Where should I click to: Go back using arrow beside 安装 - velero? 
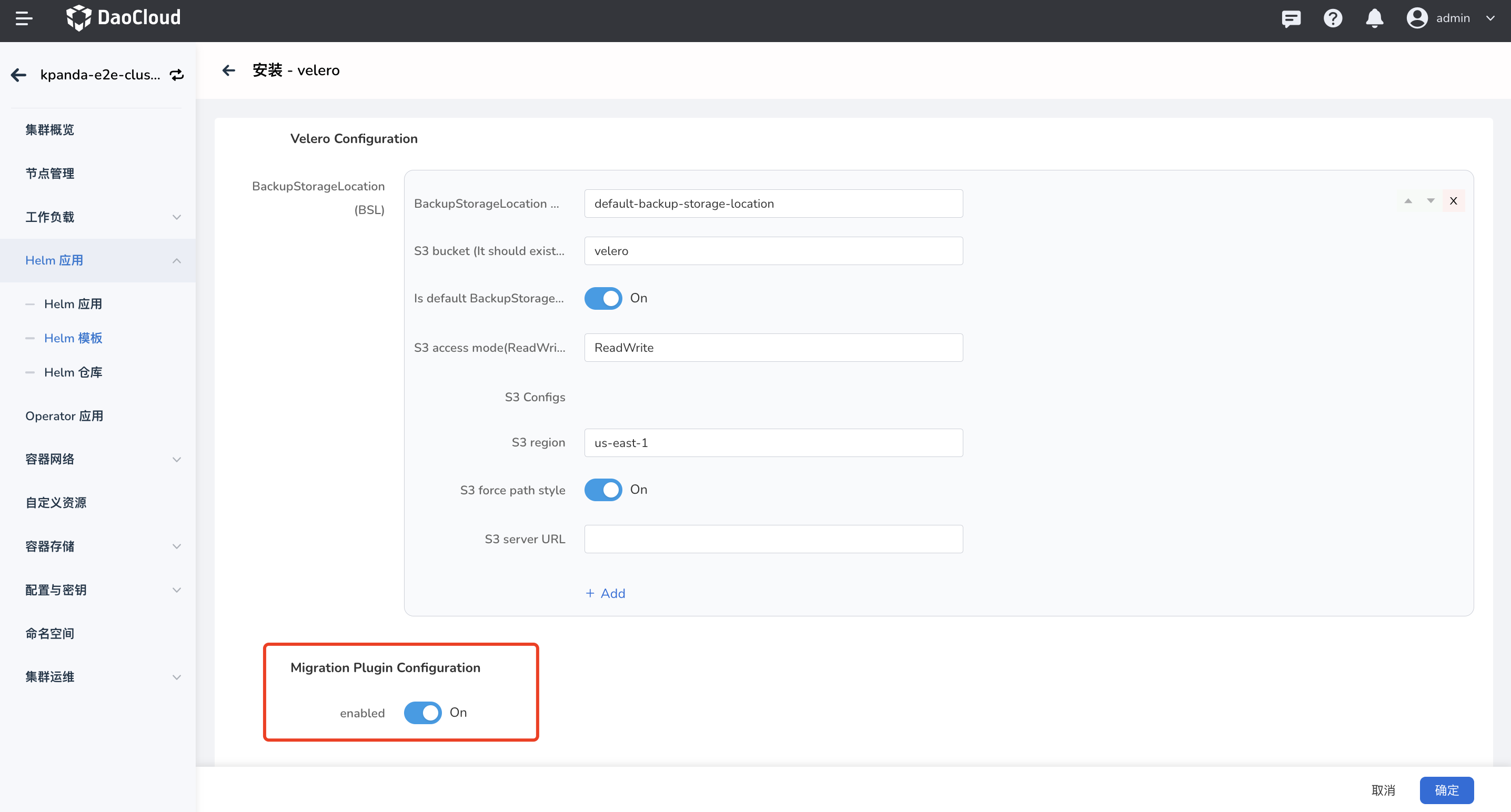point(229,71)
